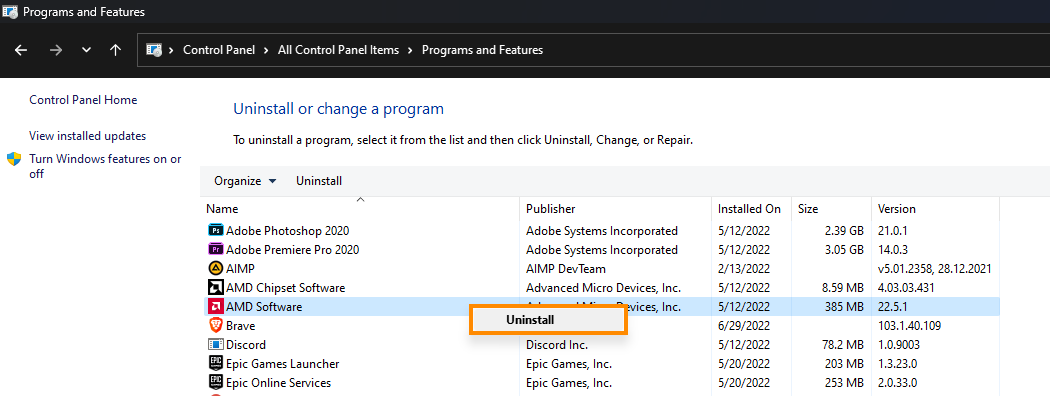Screen dimensions: 1050x396
Task: Select the Discord entry name
Action: click(246, 345)
